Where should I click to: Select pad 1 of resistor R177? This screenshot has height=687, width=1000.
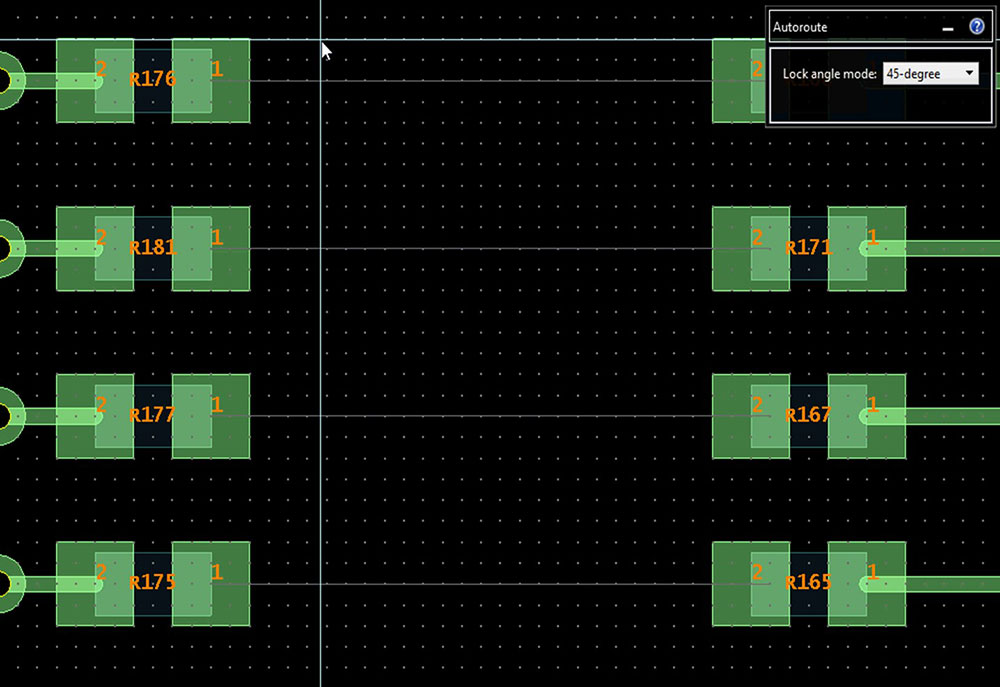coord(211,416)
